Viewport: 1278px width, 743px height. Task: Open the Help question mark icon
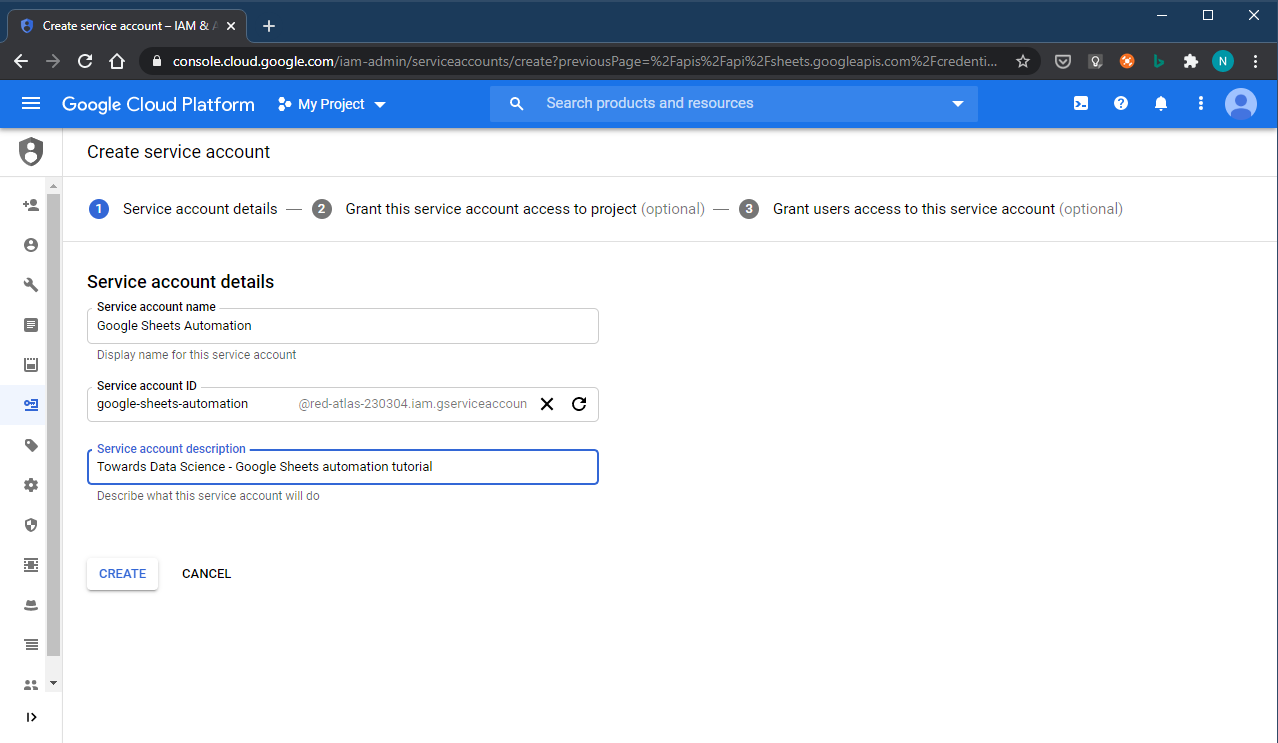point(1121,103)
